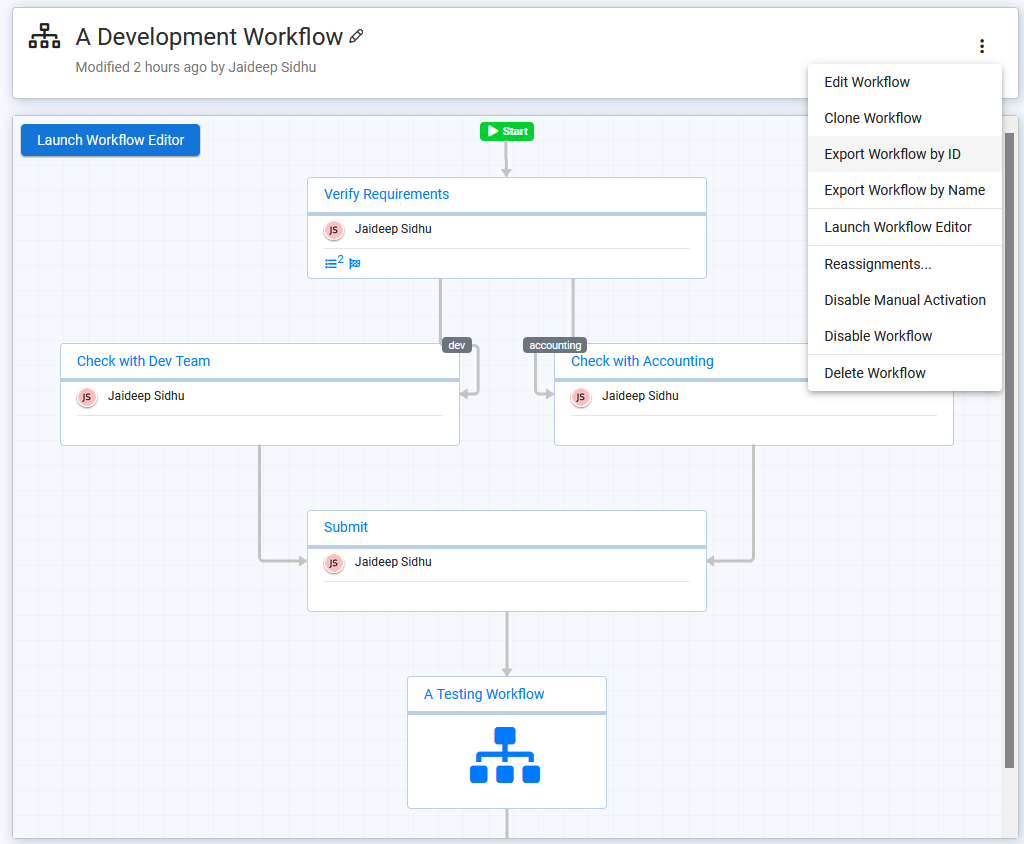Open the Check with Dev Team step
The height and width of the screenshot is (844, 1024).
144,361
